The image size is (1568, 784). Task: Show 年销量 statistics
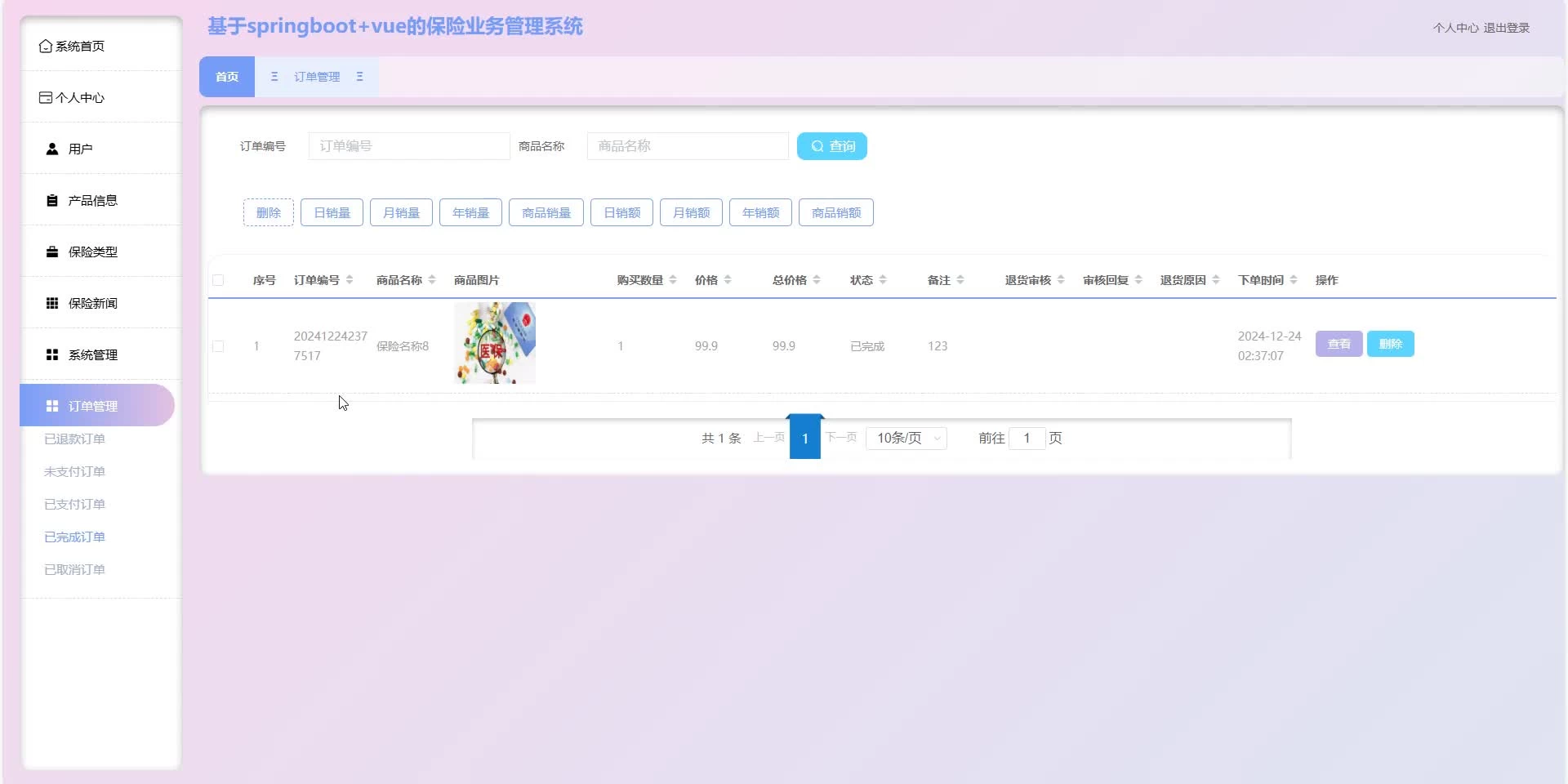tap(470, 212)
